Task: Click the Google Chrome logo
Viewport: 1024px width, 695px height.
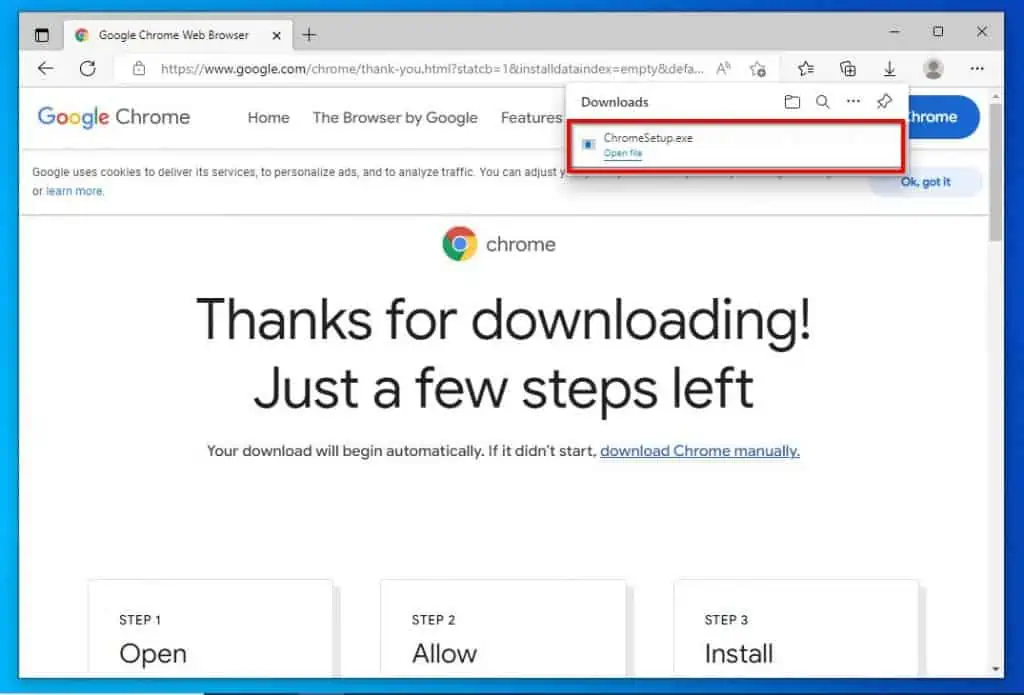Action: tap(114, 118)
